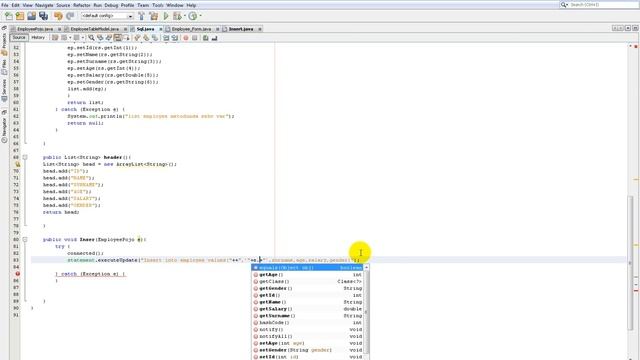Click the Uncomment lines editor icon

[214, 38]
